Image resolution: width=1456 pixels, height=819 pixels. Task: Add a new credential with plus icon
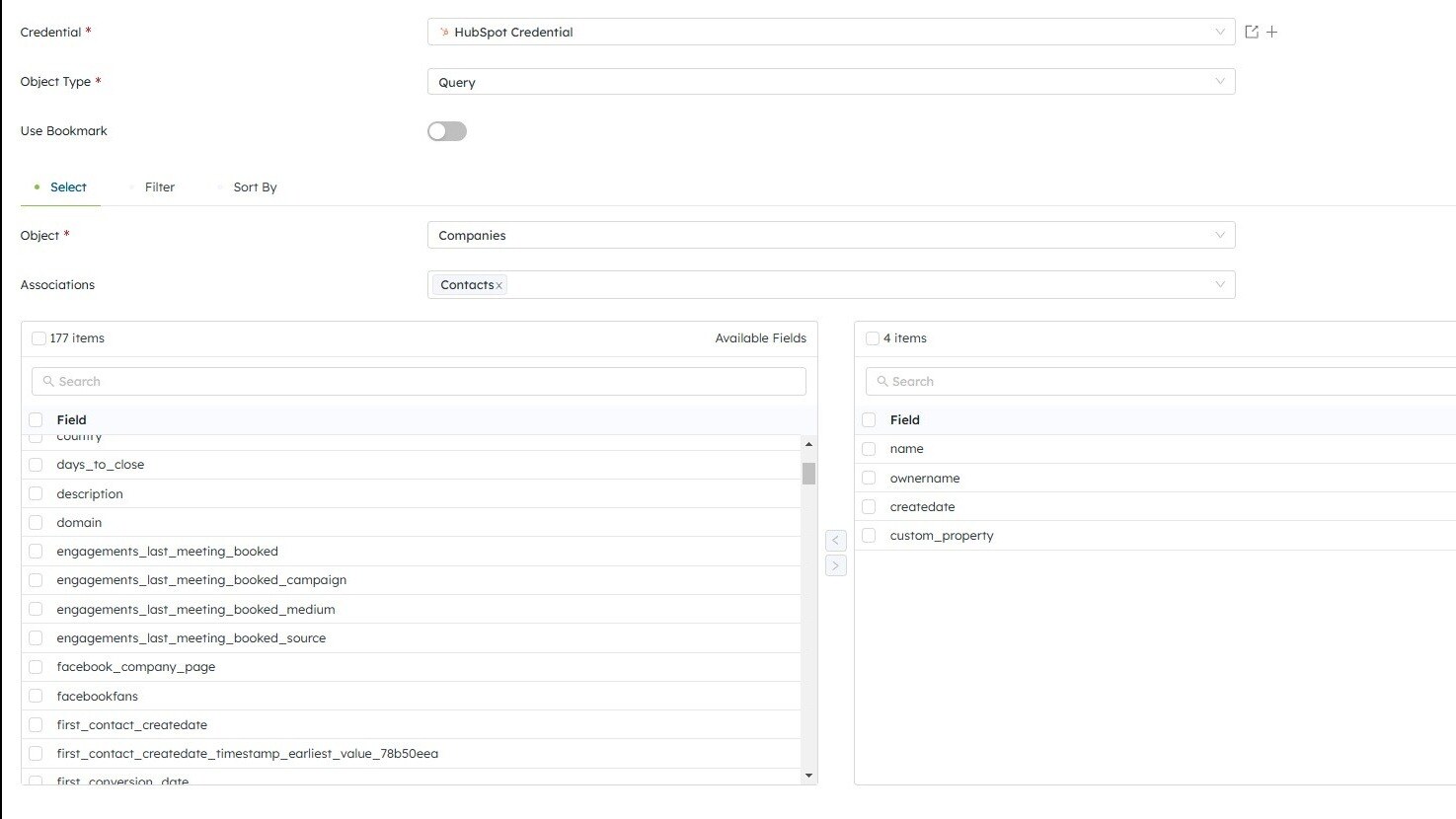[x=1272, y=32]
